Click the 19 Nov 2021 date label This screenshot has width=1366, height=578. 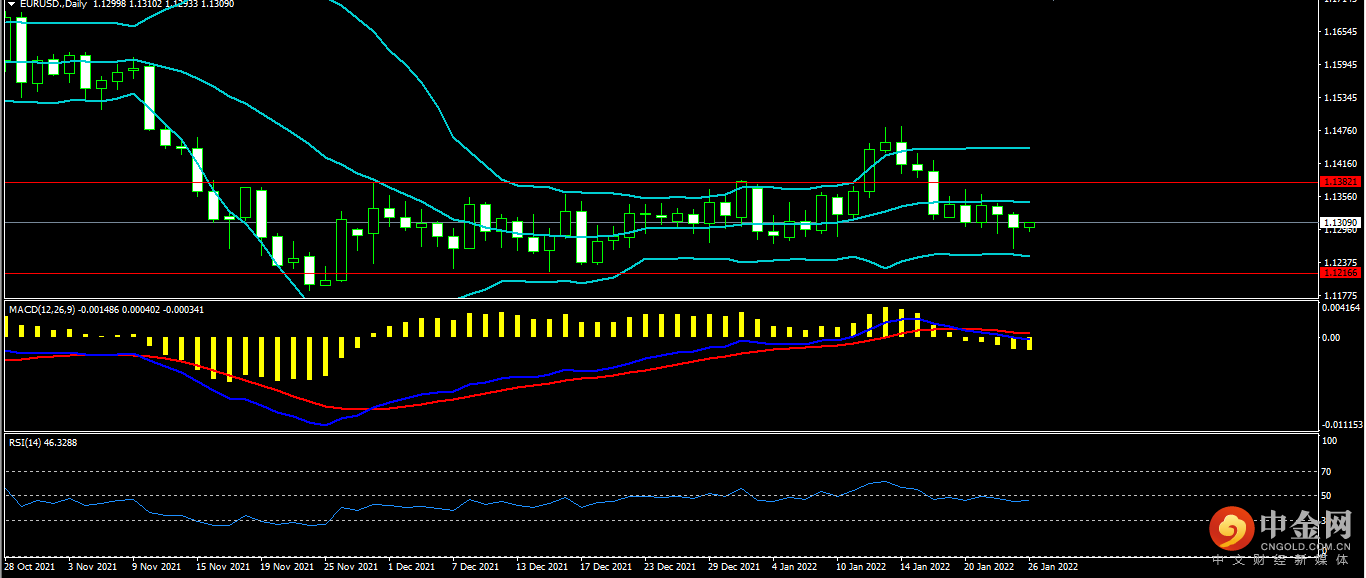coord(286,567)
